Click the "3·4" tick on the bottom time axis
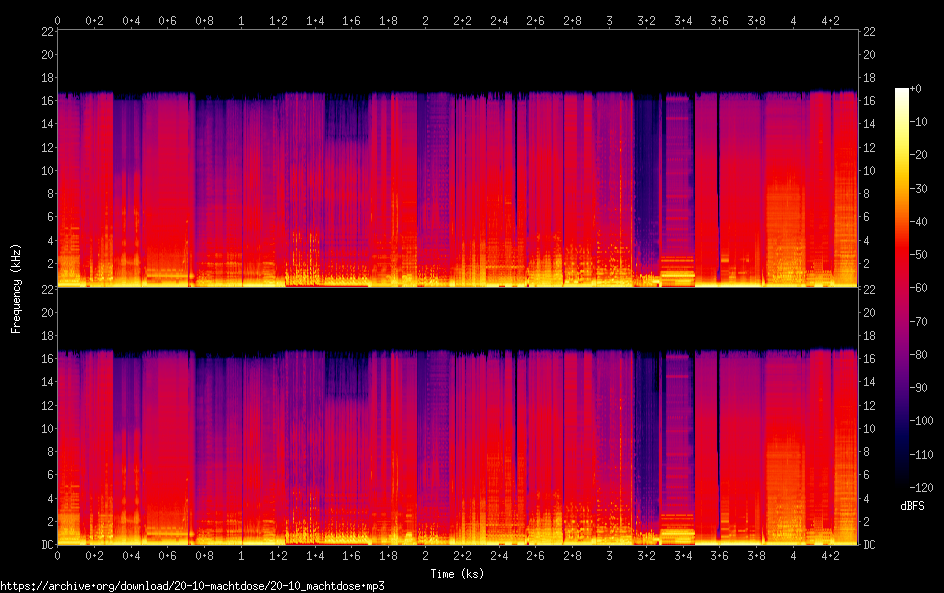944x593 pixels. tap(683, 556)
